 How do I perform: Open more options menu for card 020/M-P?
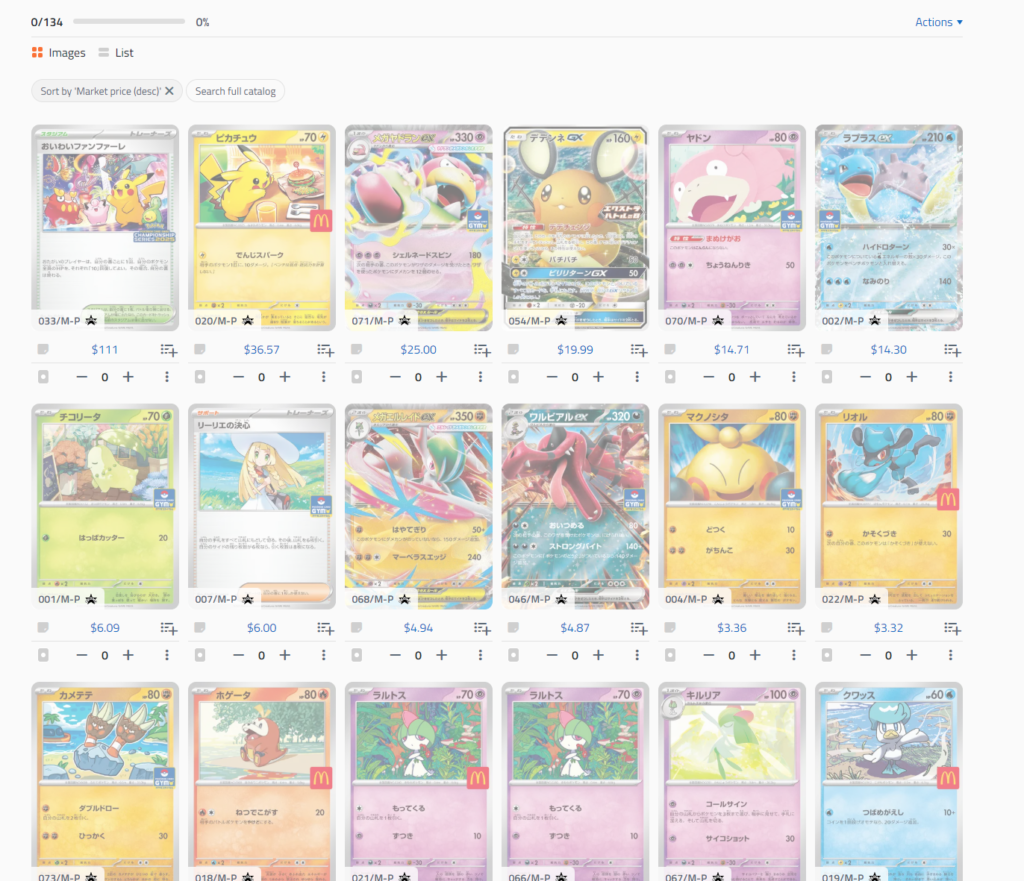pyautogui.click(x=323, y=377)
